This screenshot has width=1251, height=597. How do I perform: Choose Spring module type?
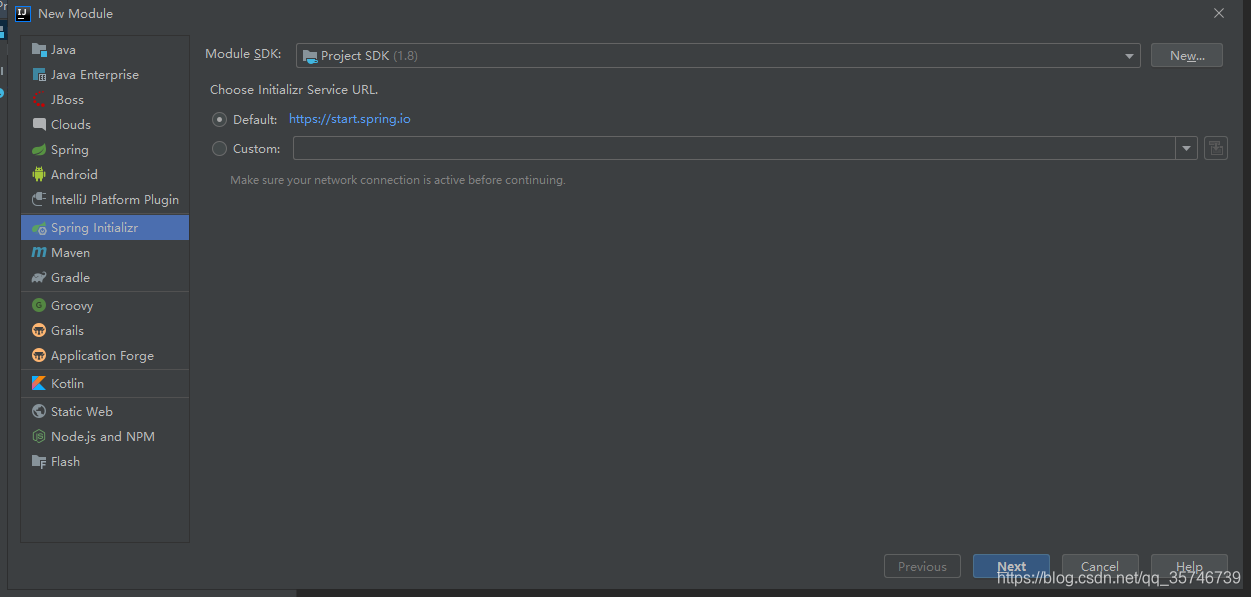tap(105, 150)
